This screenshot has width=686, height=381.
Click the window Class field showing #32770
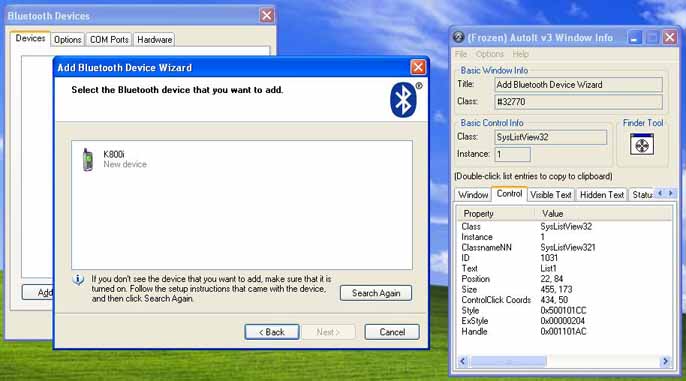[578, 102]
